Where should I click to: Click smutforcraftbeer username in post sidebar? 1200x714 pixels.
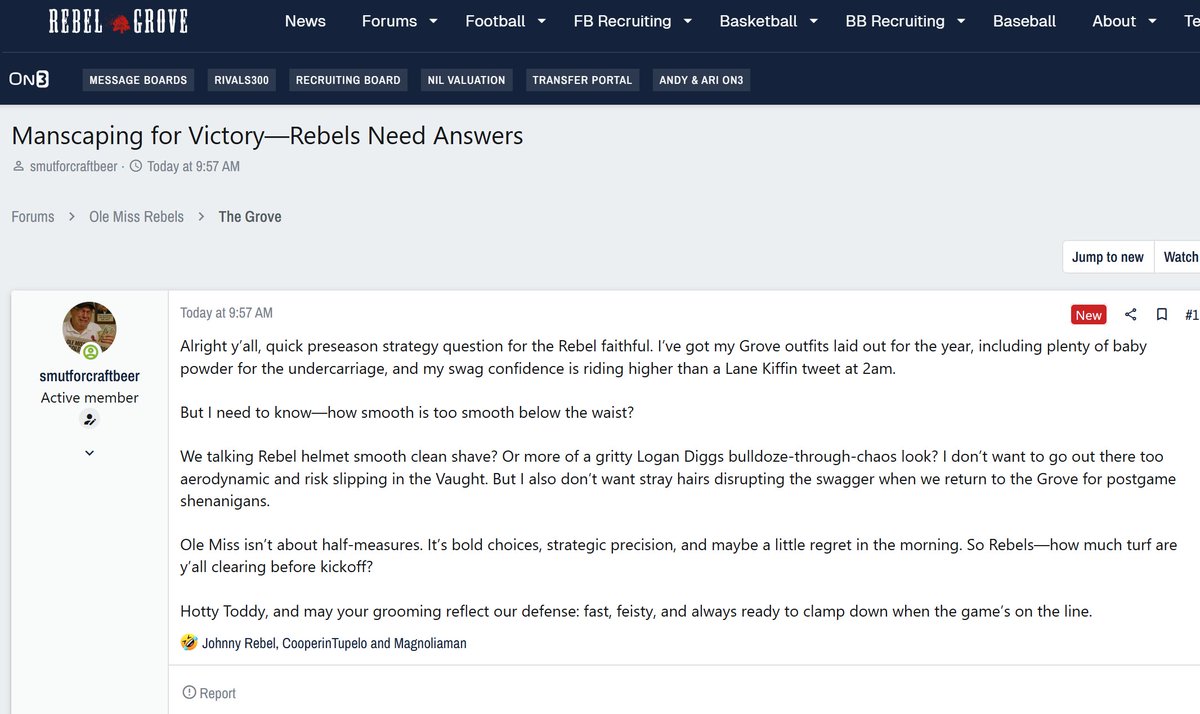click(x=90, y=376)
